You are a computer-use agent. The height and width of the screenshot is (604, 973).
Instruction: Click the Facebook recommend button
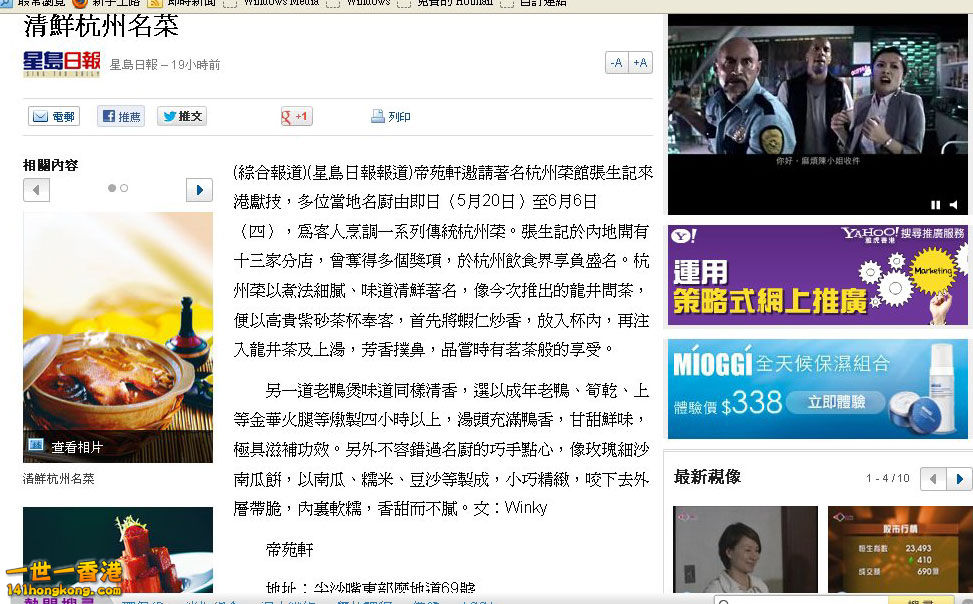click(121, 117)
